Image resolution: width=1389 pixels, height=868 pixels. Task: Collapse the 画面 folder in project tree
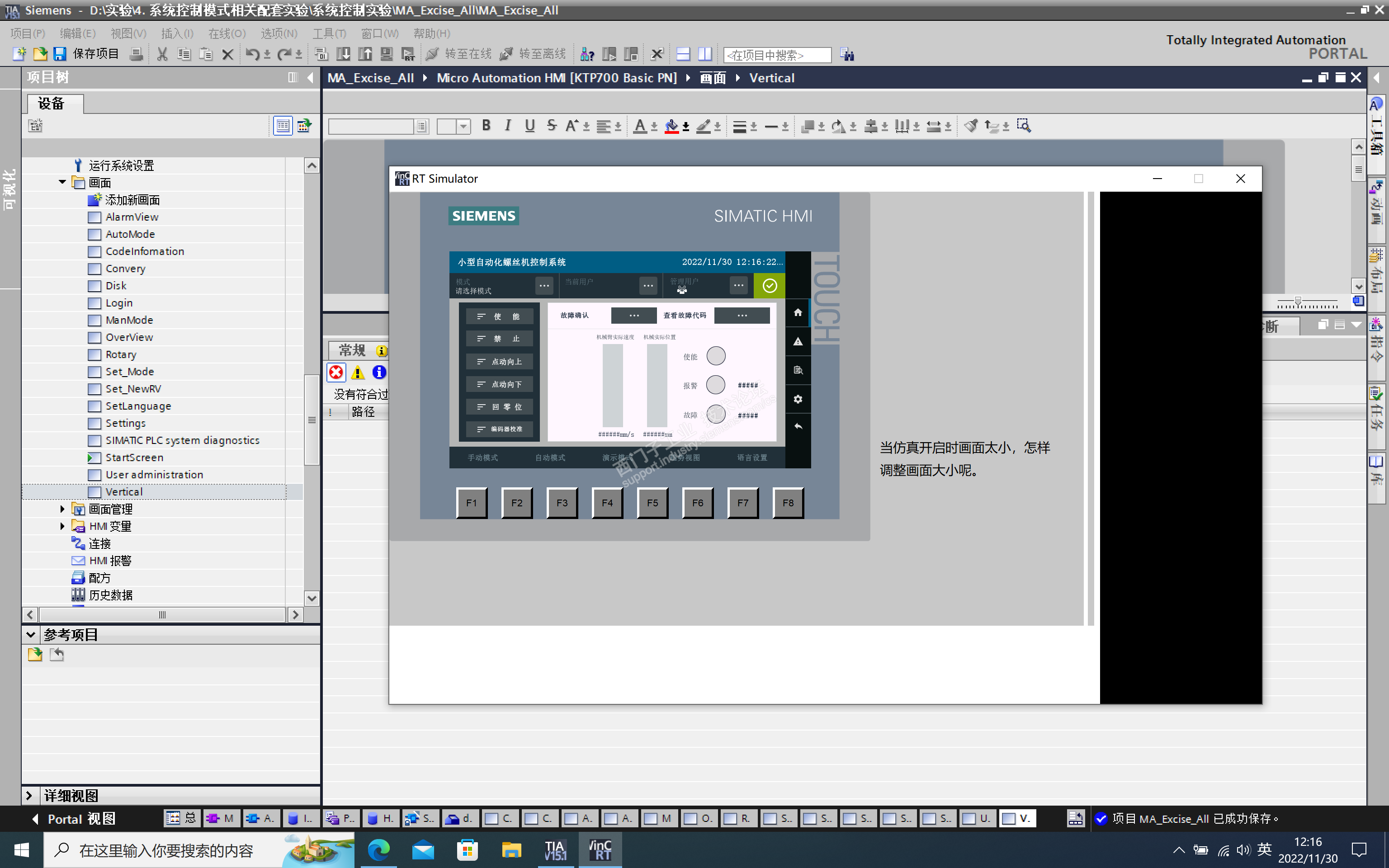pyautogui.click(x=62, y=183)
